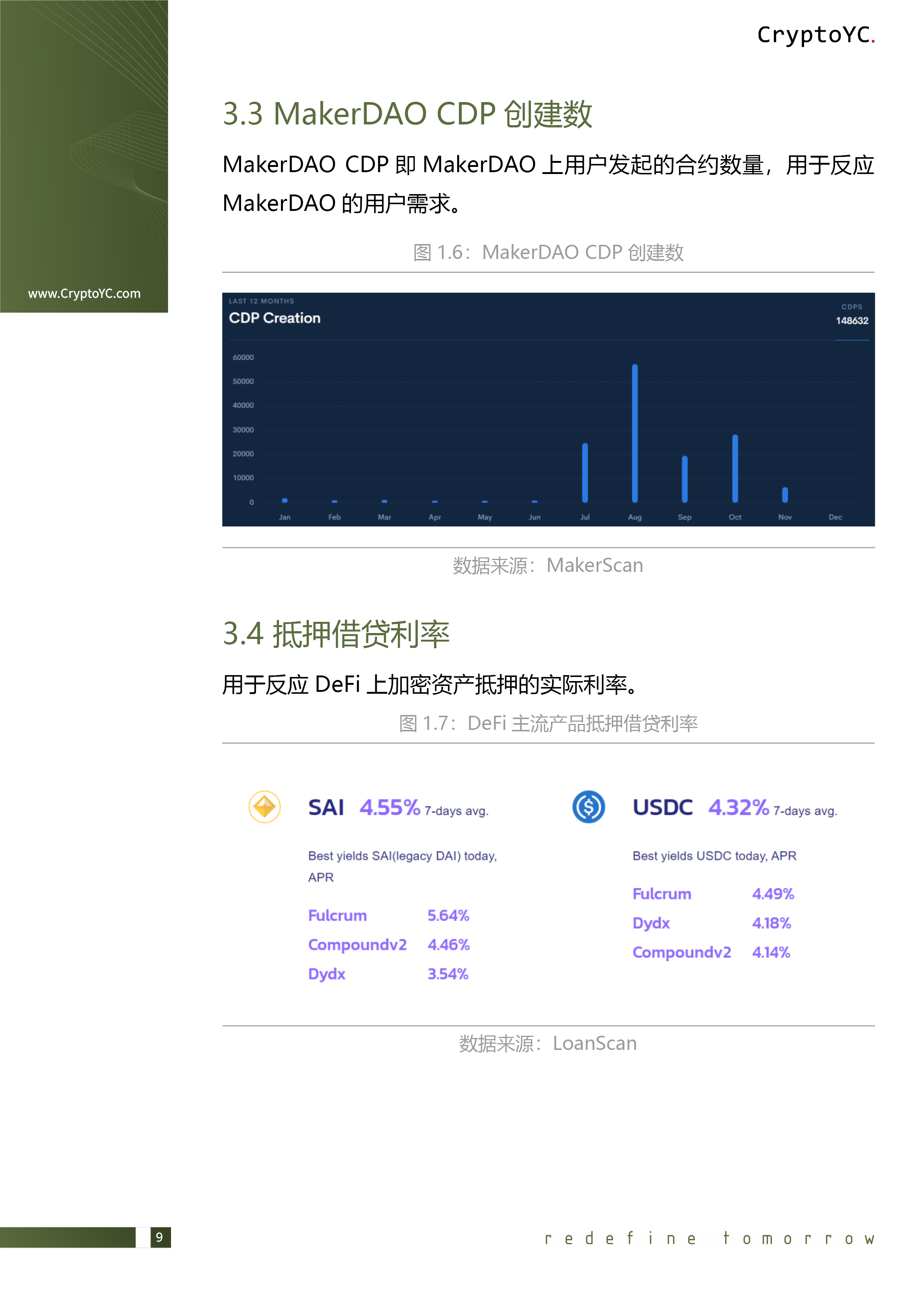Click the '图 1.7：DeFi 主流产品抵押借贷利率' caption

point(548,724)
